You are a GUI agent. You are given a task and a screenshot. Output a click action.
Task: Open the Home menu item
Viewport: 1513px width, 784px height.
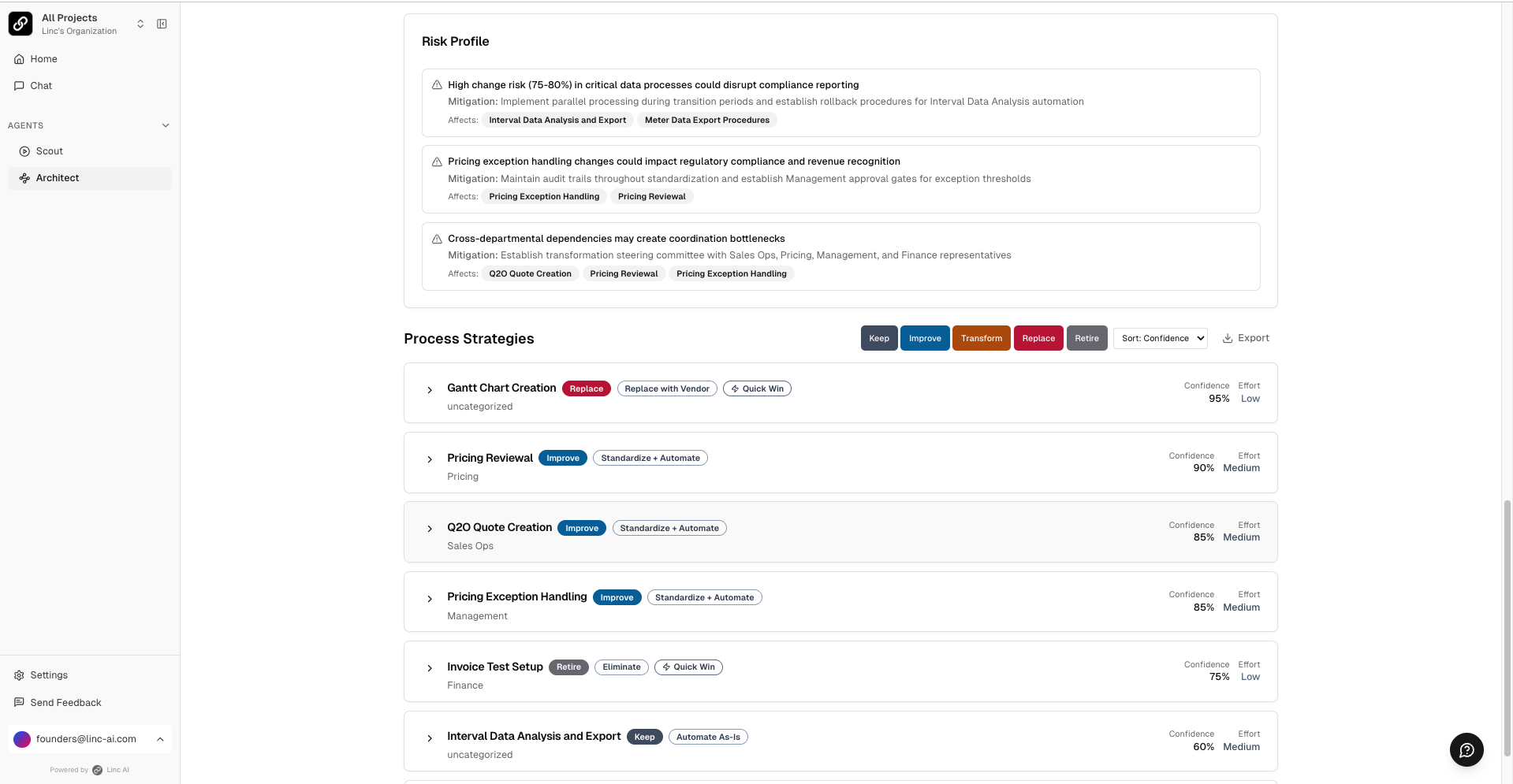[x=43, y=59]
